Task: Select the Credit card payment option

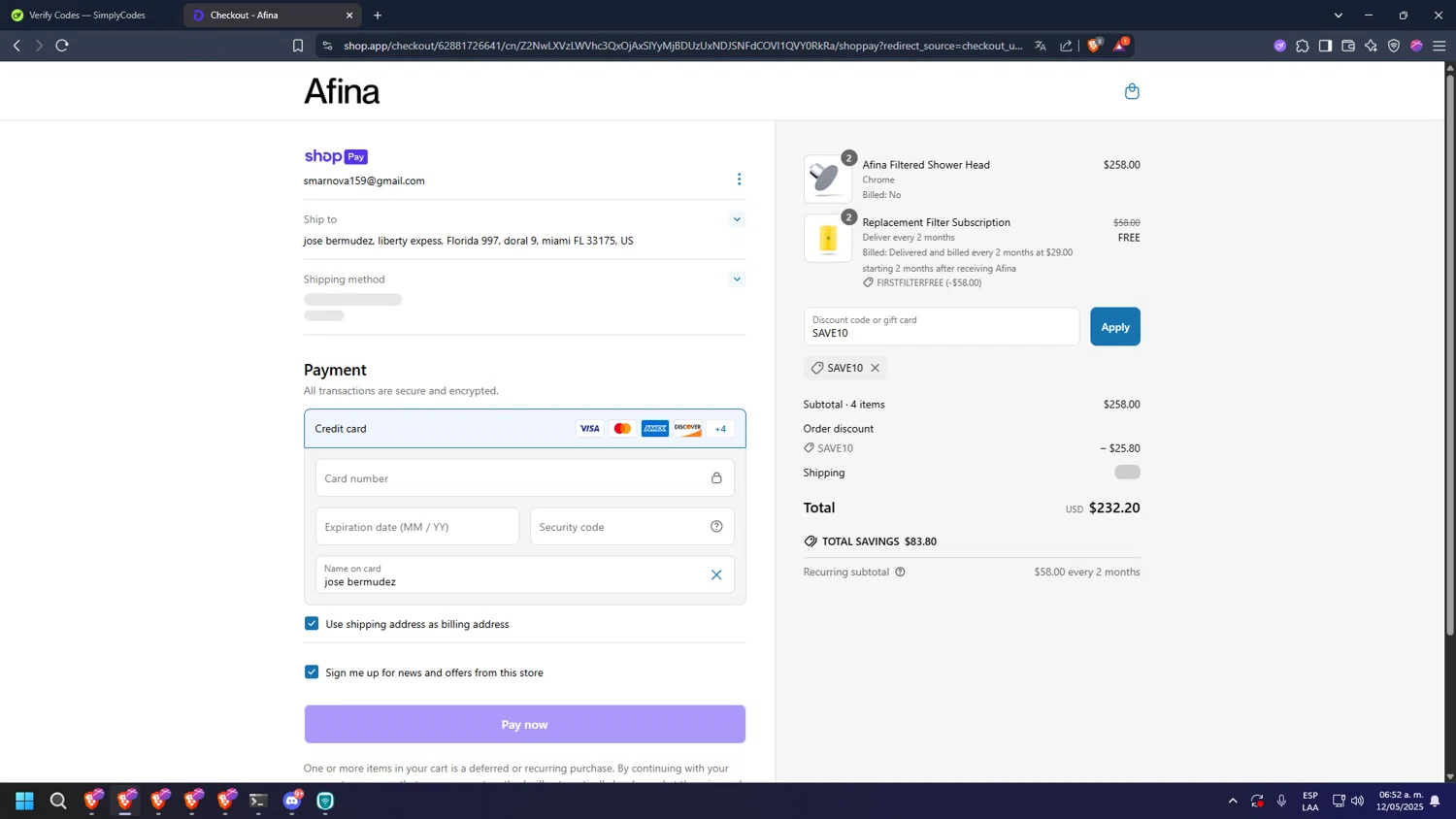Action: coord(525,429)
